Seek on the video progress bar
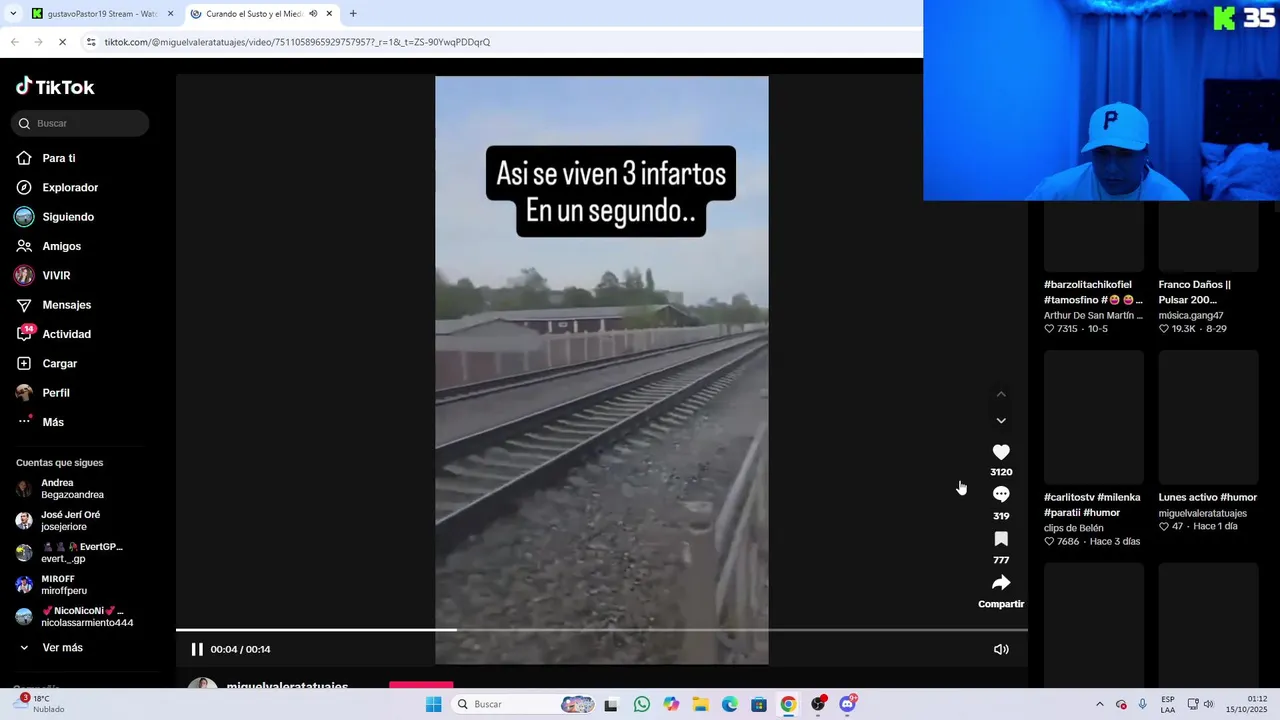Screen dimensions: 1280x720 tap(601, 630)
